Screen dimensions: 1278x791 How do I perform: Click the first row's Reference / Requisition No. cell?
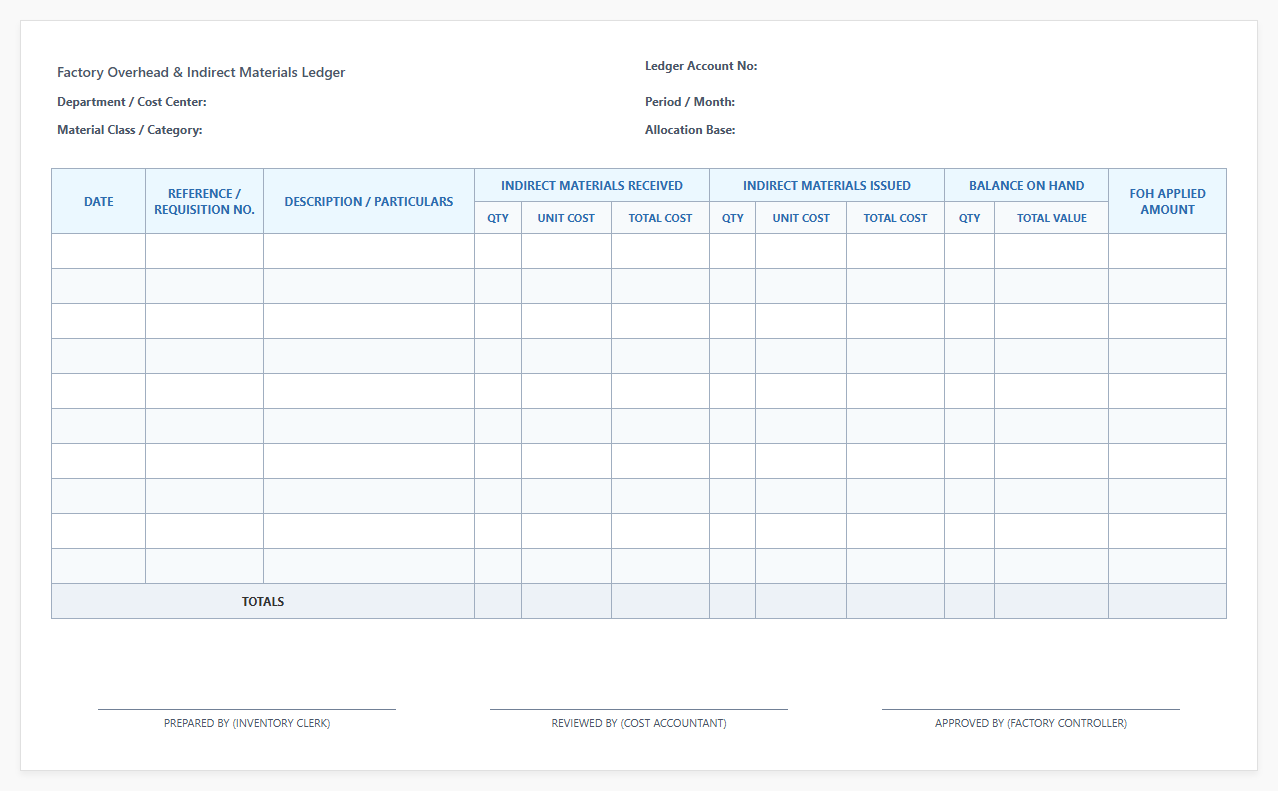[205, 251]
